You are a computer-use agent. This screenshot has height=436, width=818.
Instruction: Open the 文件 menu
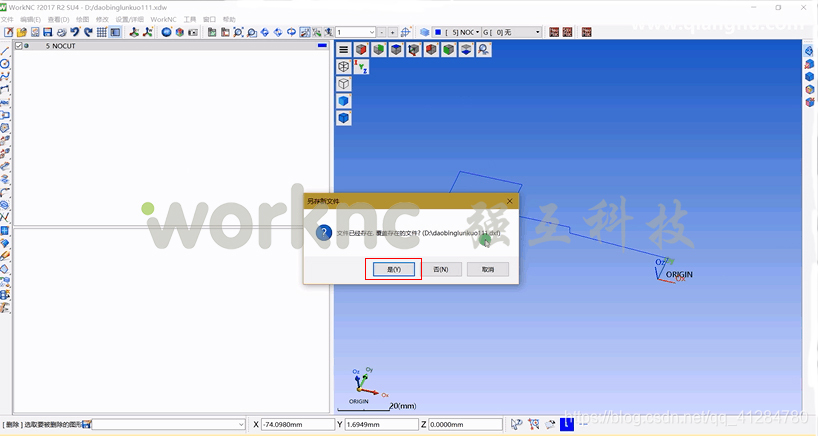7,19
